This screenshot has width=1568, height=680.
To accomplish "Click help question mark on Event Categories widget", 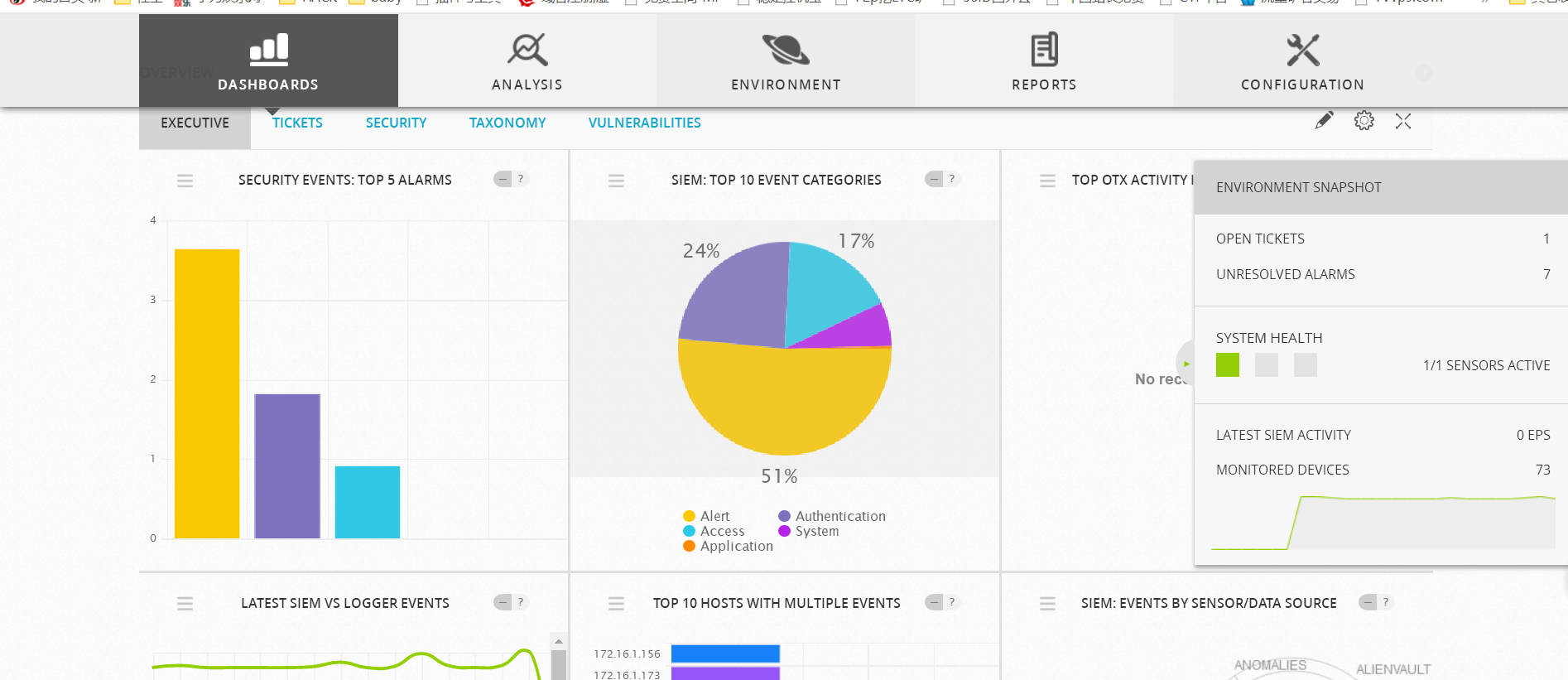I will pyautogui.click(x=952, y=179).
